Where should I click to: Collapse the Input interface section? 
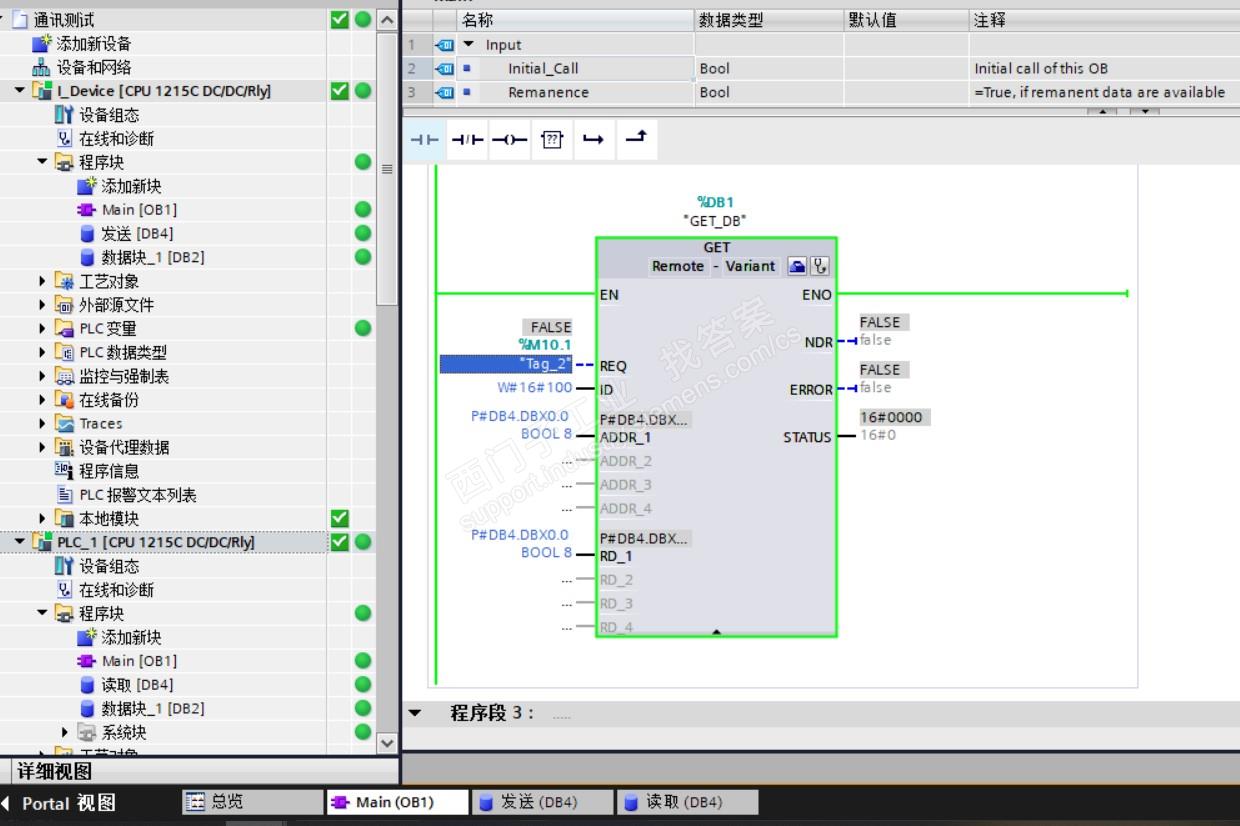click(x=468, y=44)
